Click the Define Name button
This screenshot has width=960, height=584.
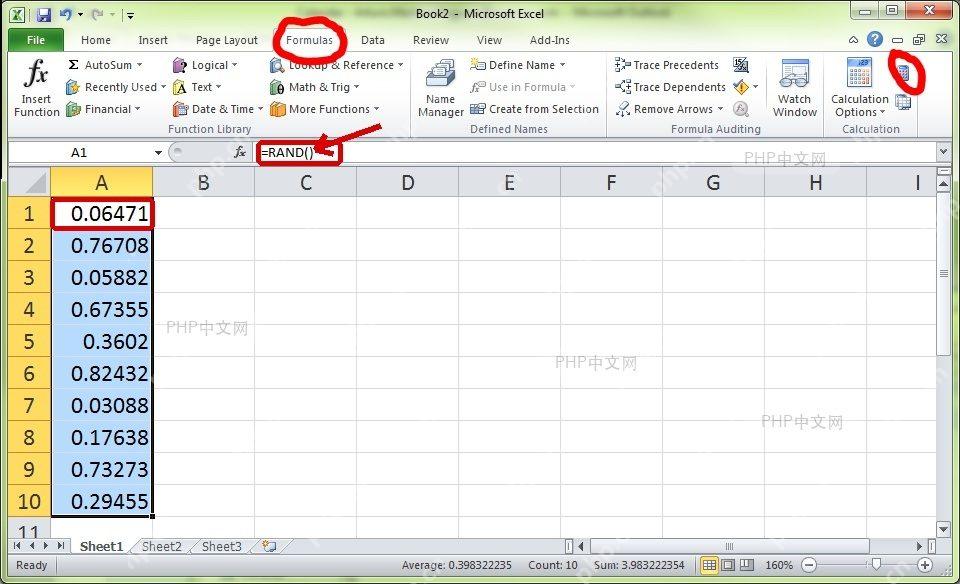(x=518, y=65)
